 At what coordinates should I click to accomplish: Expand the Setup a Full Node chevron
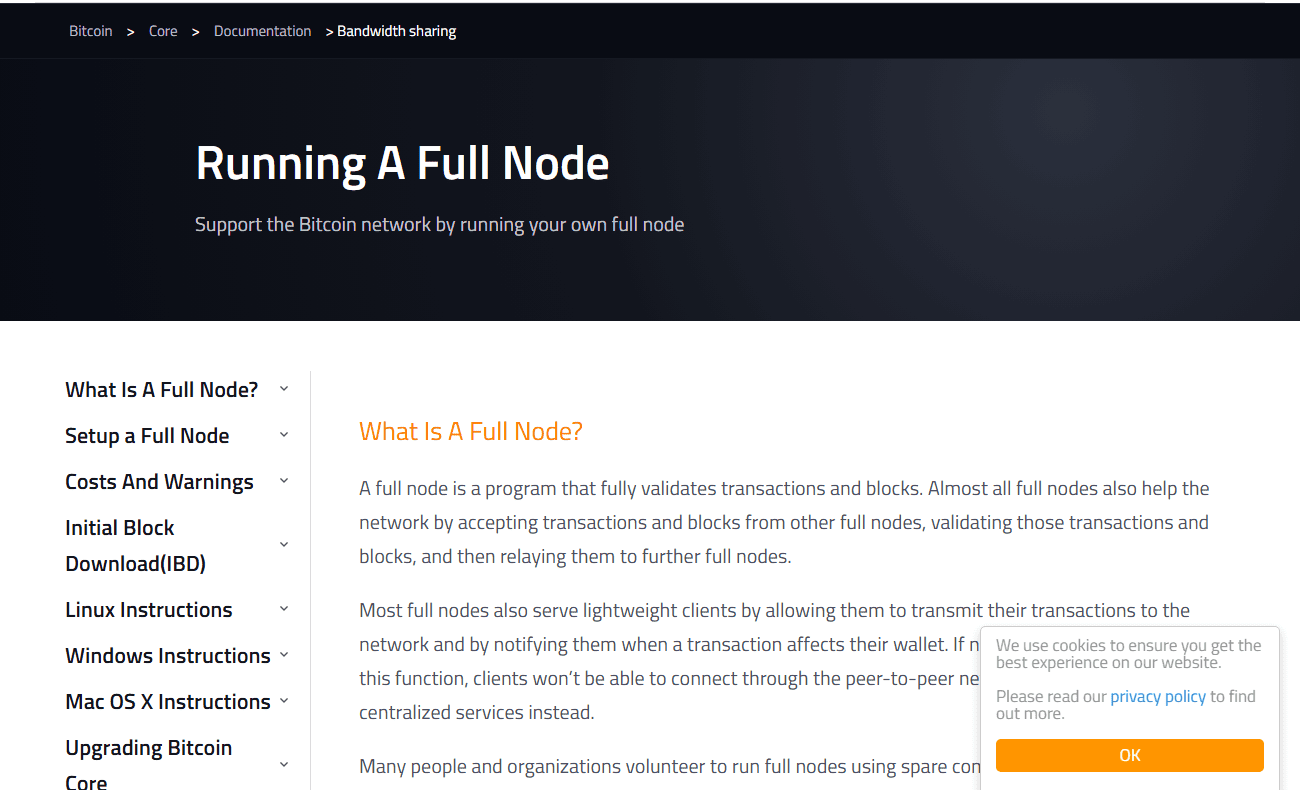pyautogui.click(x=284, y=435)
